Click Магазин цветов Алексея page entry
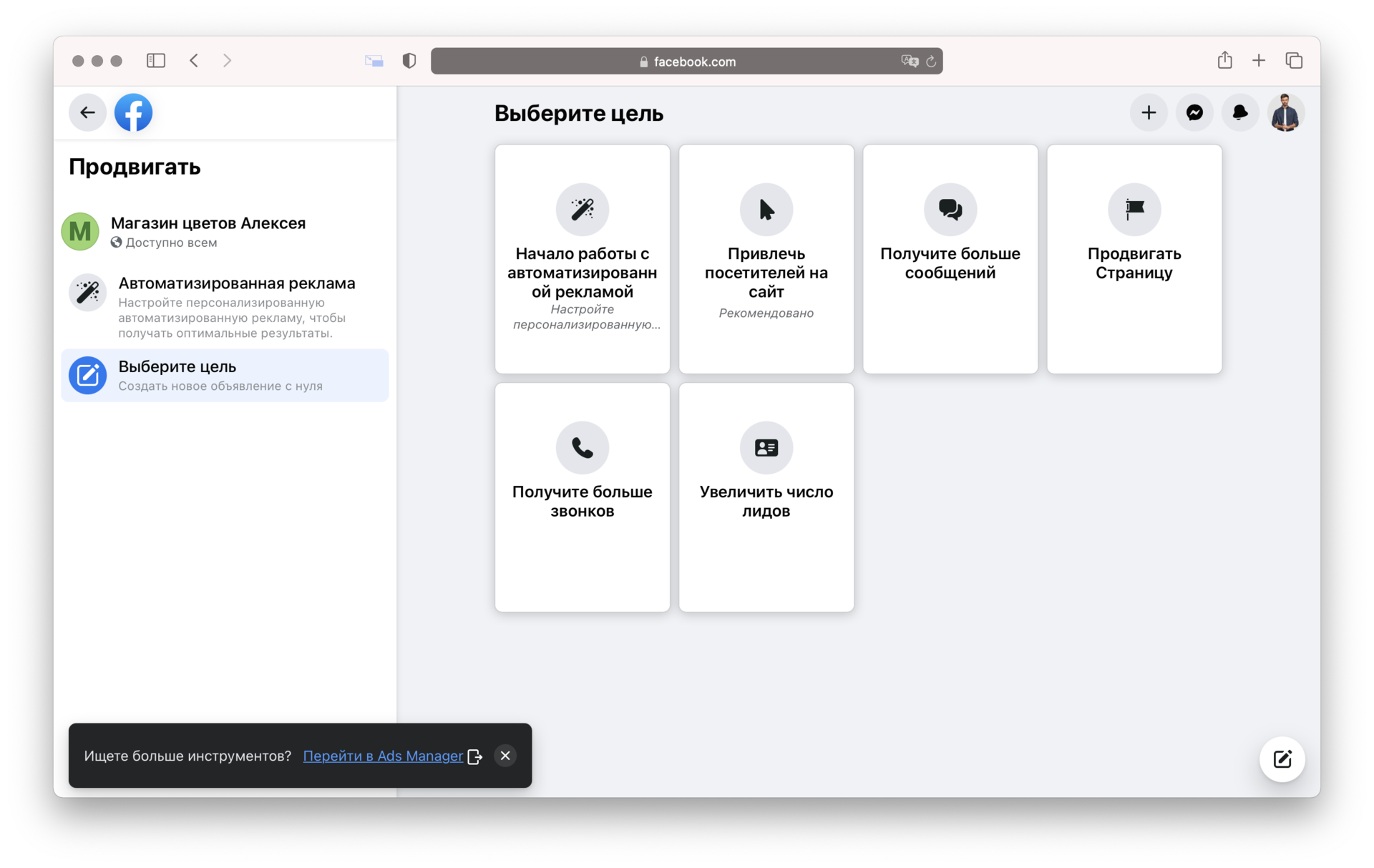 tap(208, 231)
